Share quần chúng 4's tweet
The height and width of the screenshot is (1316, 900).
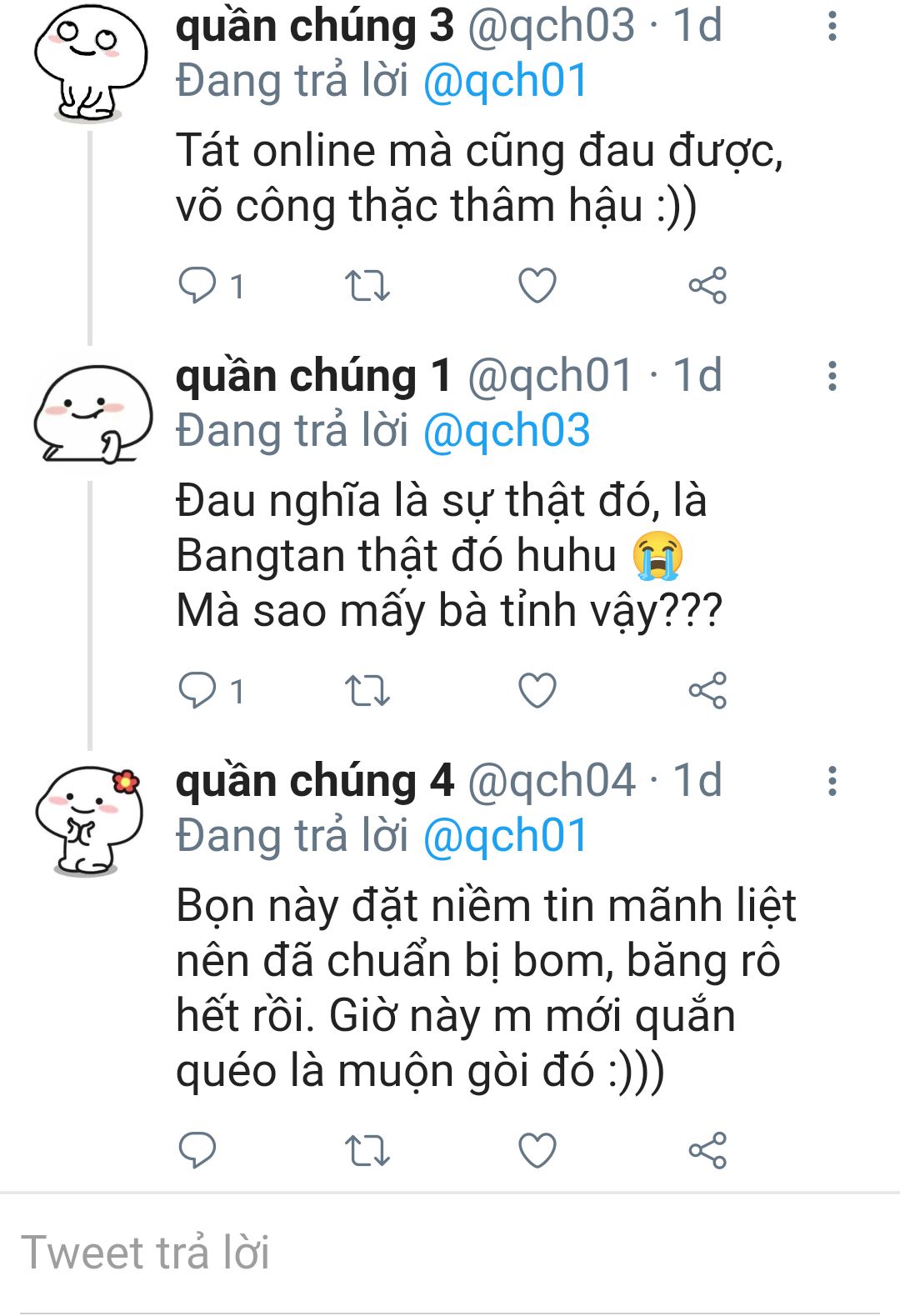pos(707,1151)
